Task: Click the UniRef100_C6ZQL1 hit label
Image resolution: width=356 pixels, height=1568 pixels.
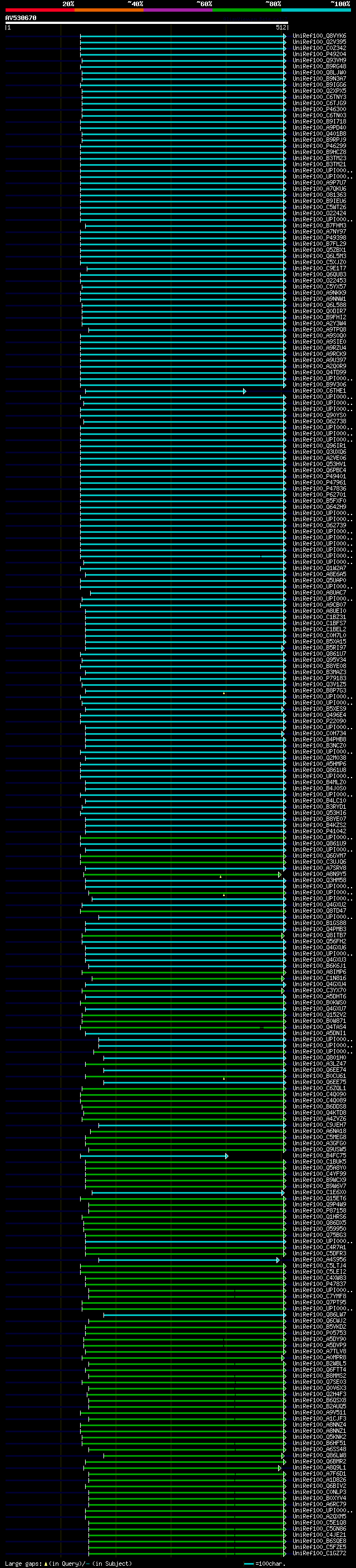Action: tap(319, 1088)
